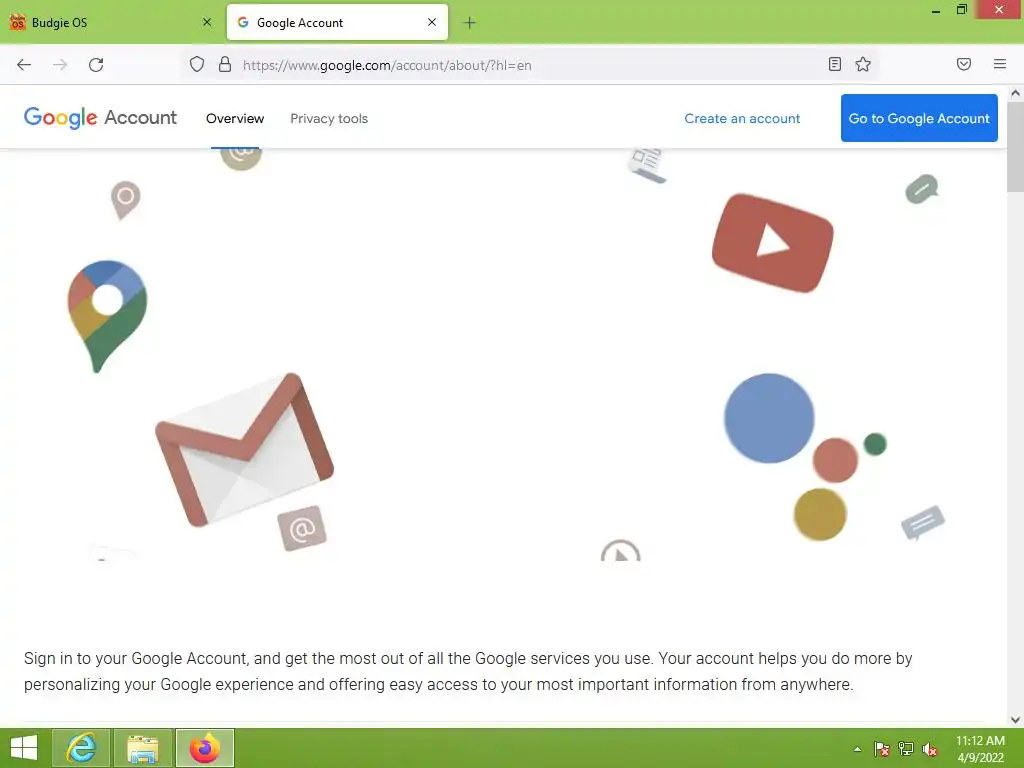The image size is (1024, 768).
Task: Select the Firefox taskbar button
Action: [x=204, y=748]
